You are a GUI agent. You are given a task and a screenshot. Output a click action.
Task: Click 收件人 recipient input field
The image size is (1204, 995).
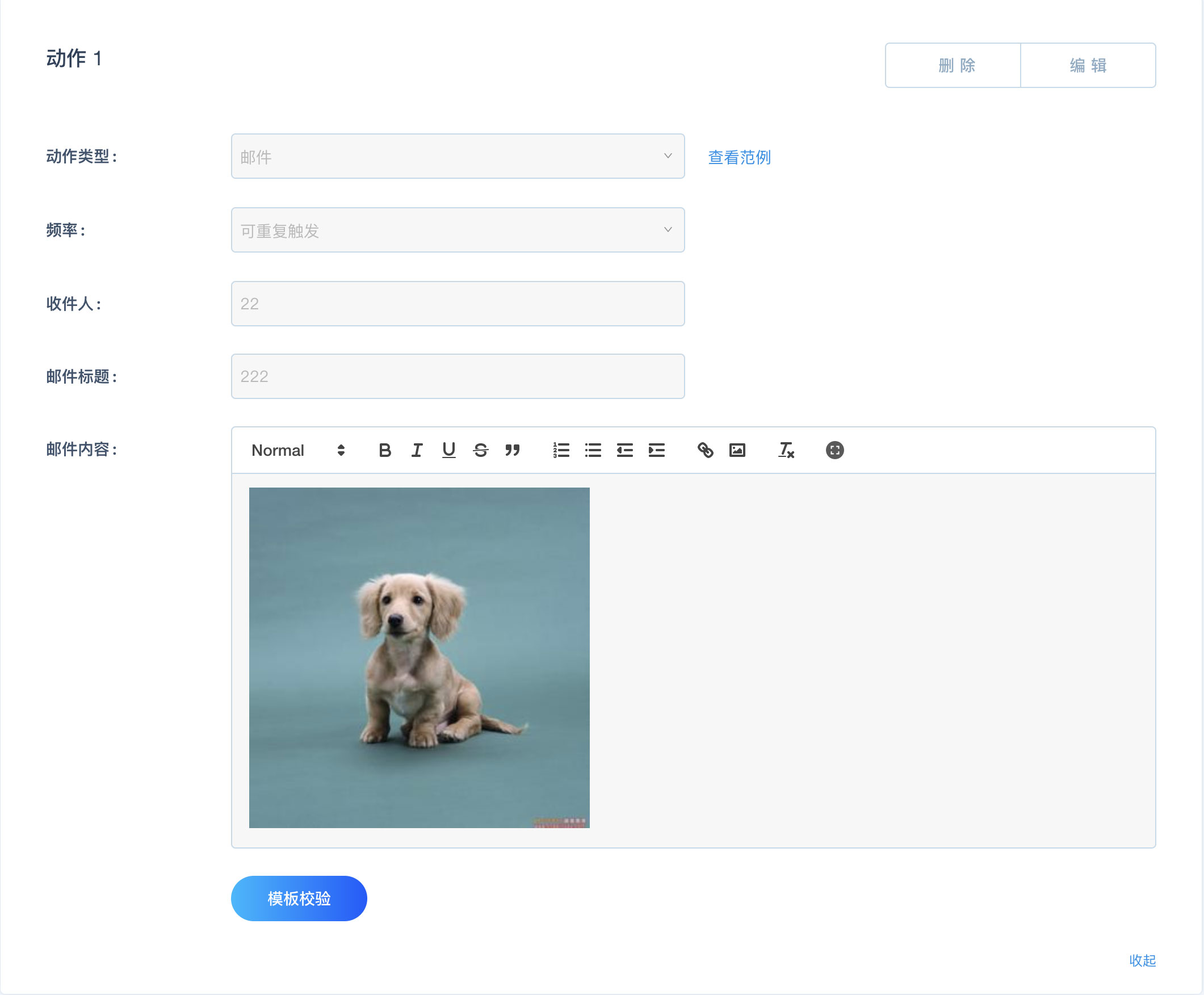point(457,303)
